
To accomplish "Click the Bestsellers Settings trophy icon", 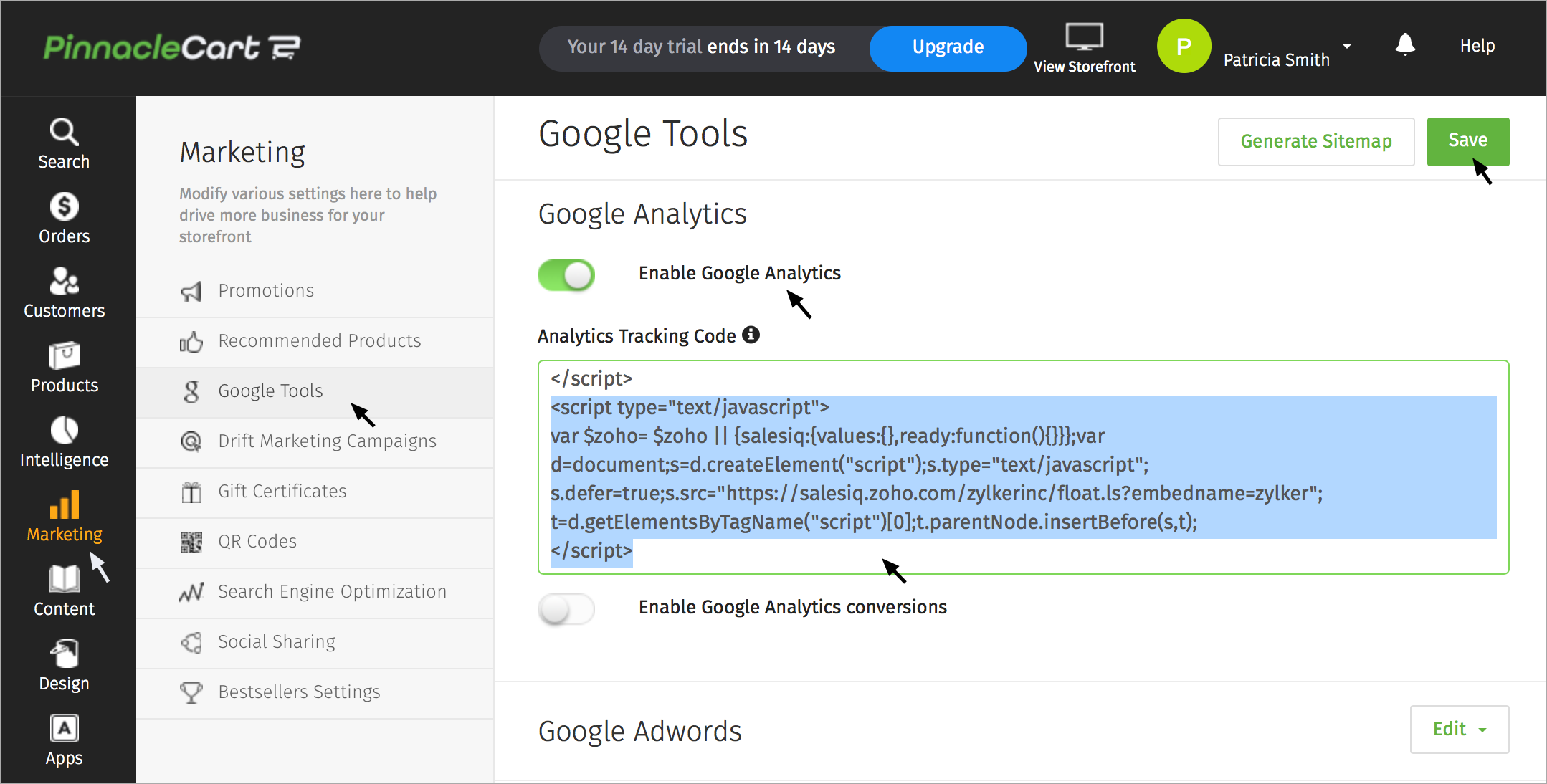I will point(191,692).
